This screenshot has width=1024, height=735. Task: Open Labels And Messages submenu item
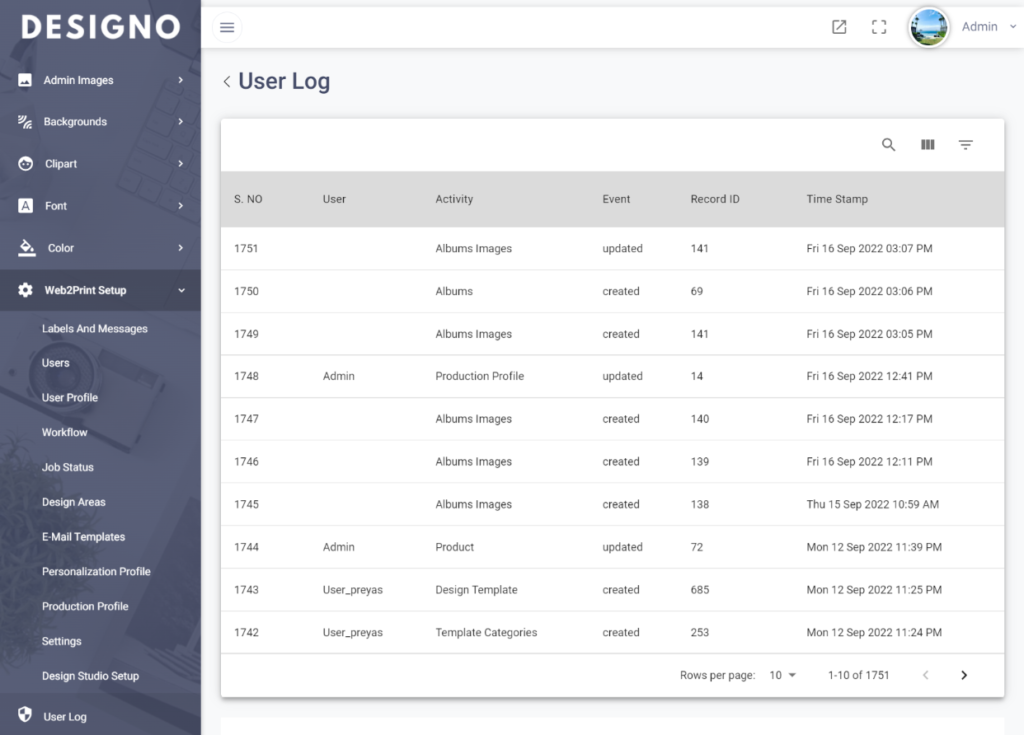click(95, 329)
